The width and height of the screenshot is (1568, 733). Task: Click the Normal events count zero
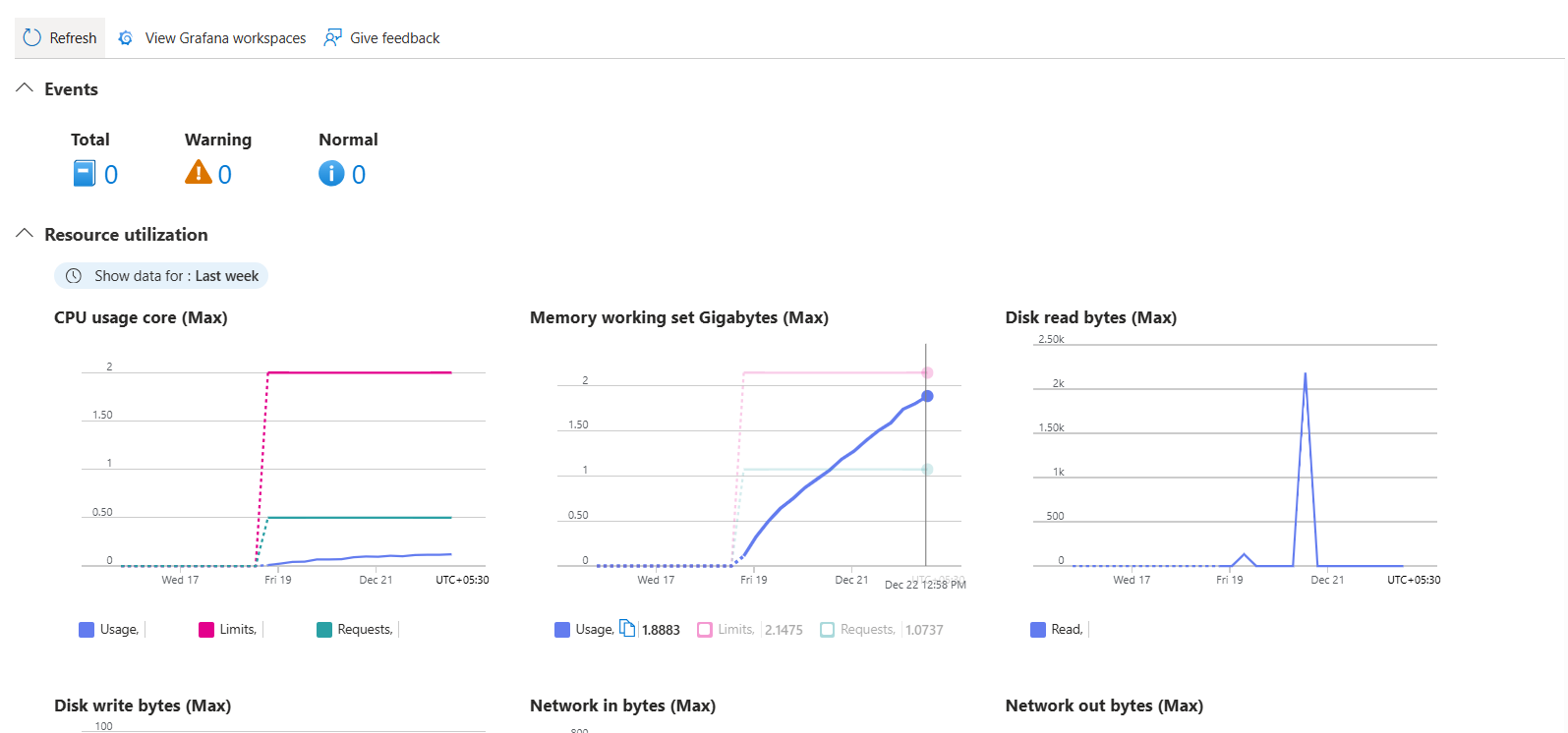359,175
